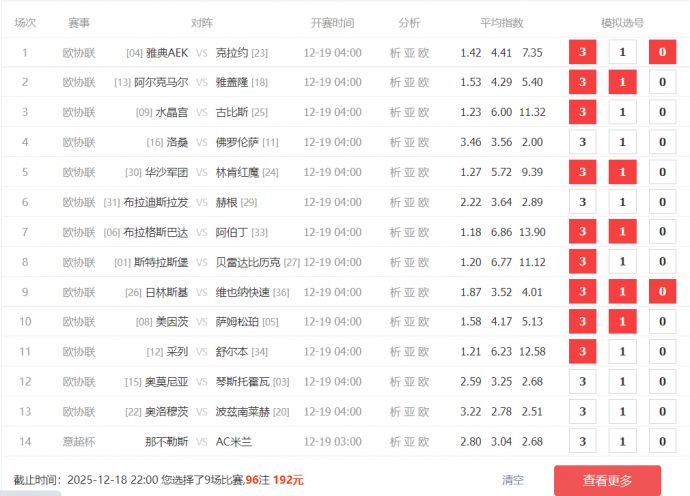Select '0' away win for 水晶宫 match
The image size is (690, 496).
coord(662,112)
